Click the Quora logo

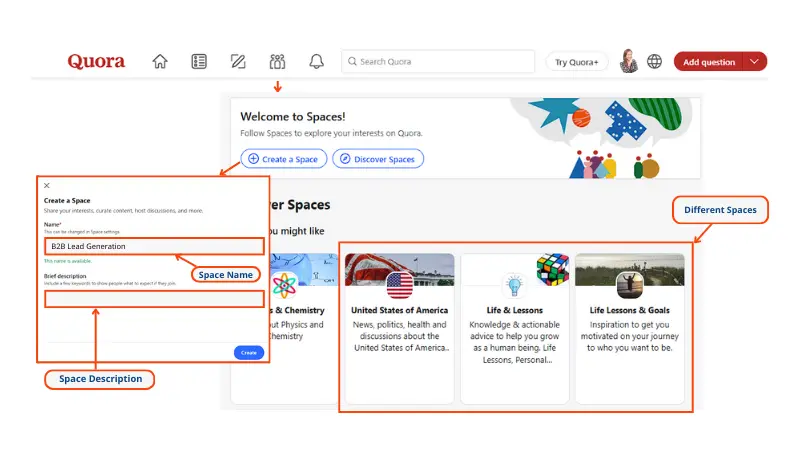click(96, 61)
